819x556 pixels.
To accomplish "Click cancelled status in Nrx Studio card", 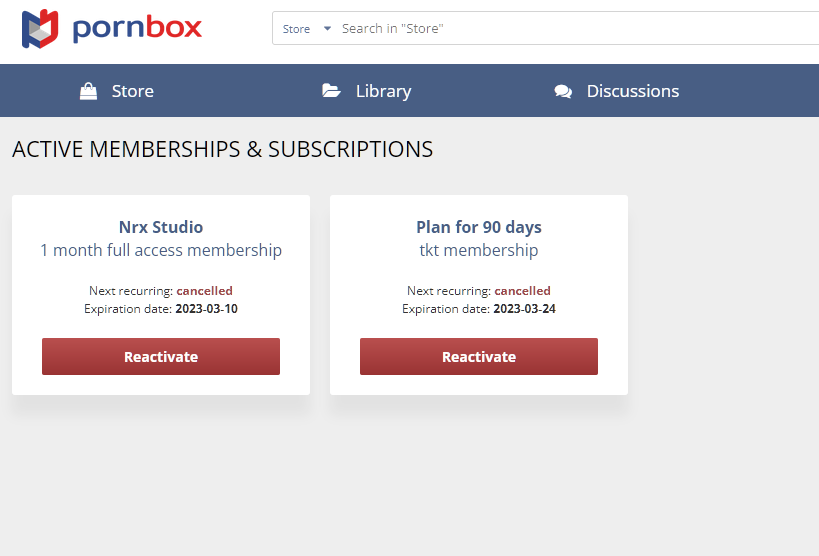I will (204, 291).
